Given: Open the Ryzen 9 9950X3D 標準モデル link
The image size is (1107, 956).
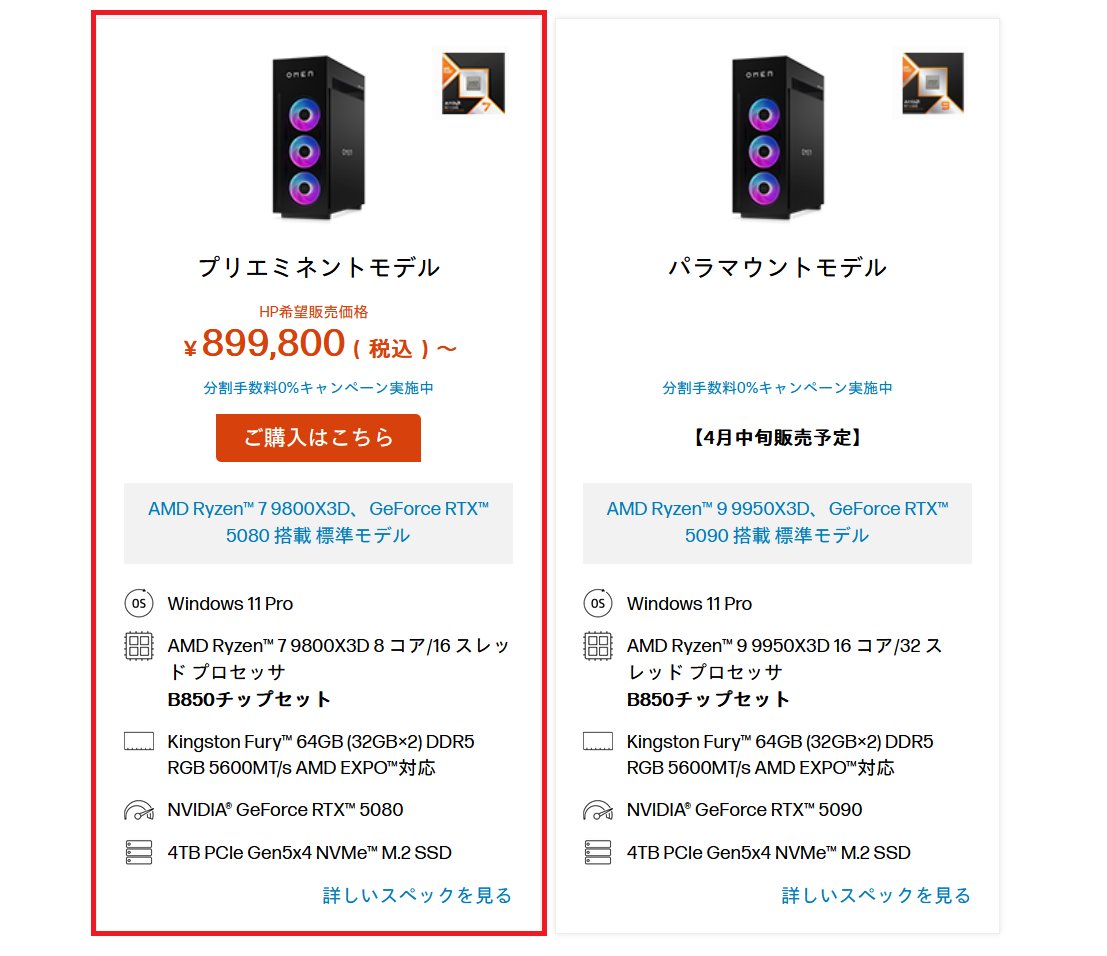Looking at the screenshot, I should tap(777, 522).
